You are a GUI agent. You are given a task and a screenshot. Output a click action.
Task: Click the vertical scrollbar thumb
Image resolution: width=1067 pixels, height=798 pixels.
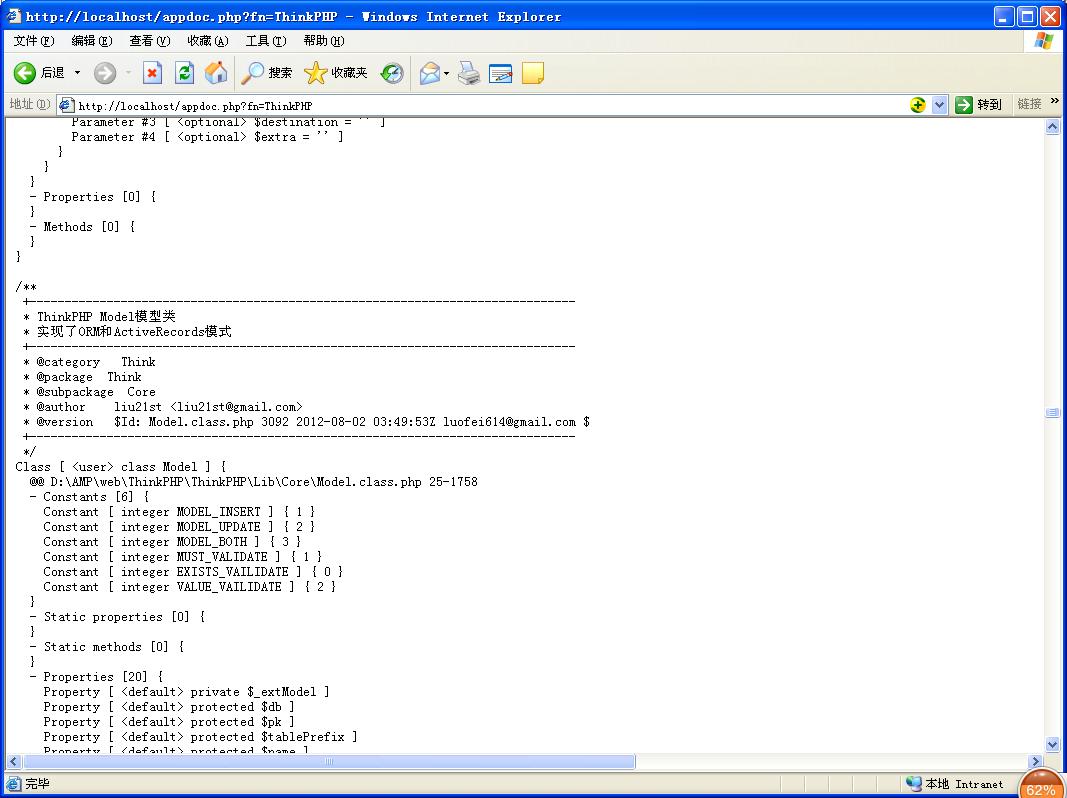[1052, 412]
